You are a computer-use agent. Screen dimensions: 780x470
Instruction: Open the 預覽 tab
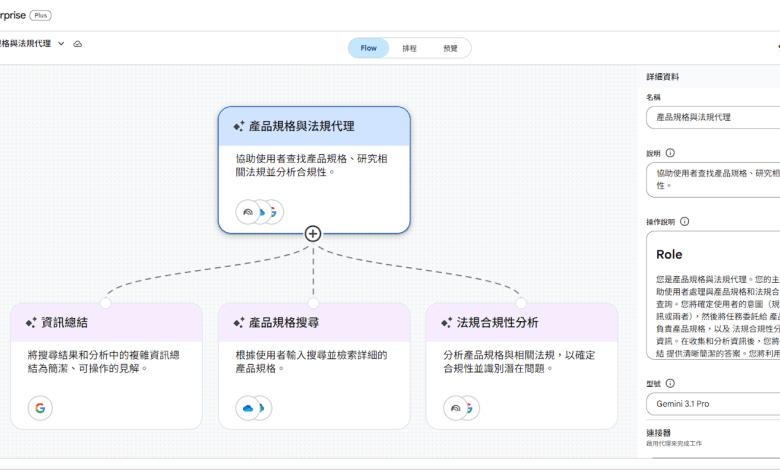point(450,48)
